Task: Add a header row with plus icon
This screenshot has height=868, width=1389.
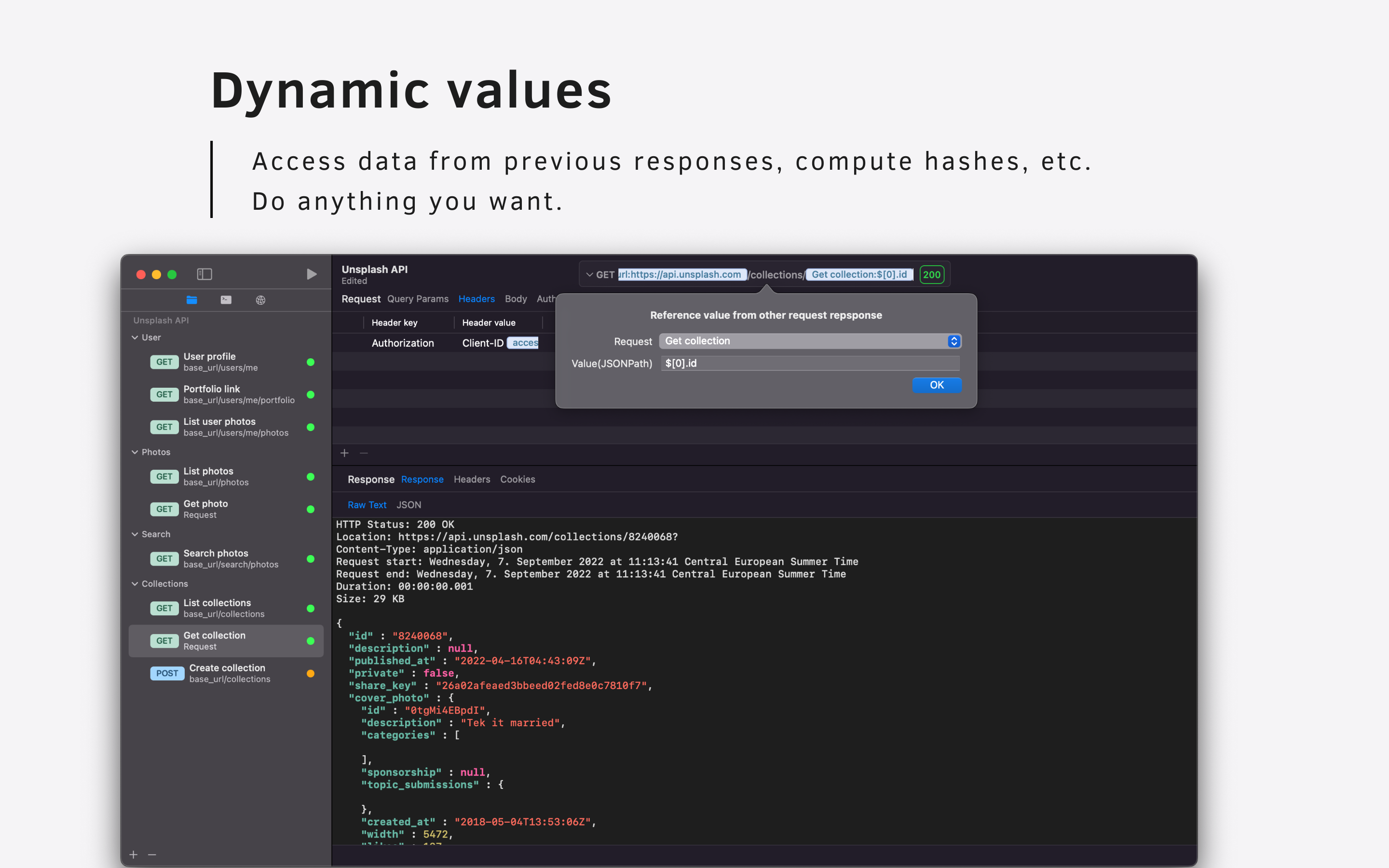Action: click(344, 453)
